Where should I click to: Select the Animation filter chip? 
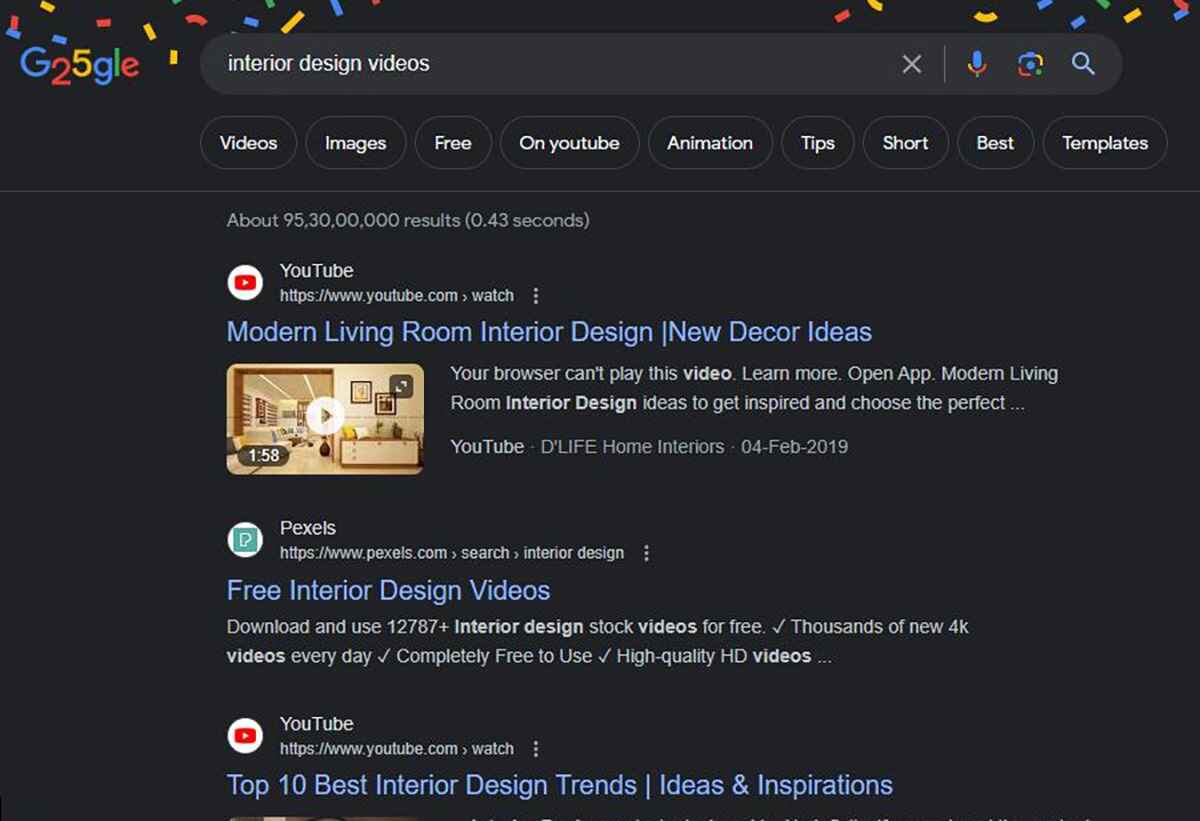(x=710, y=143)
